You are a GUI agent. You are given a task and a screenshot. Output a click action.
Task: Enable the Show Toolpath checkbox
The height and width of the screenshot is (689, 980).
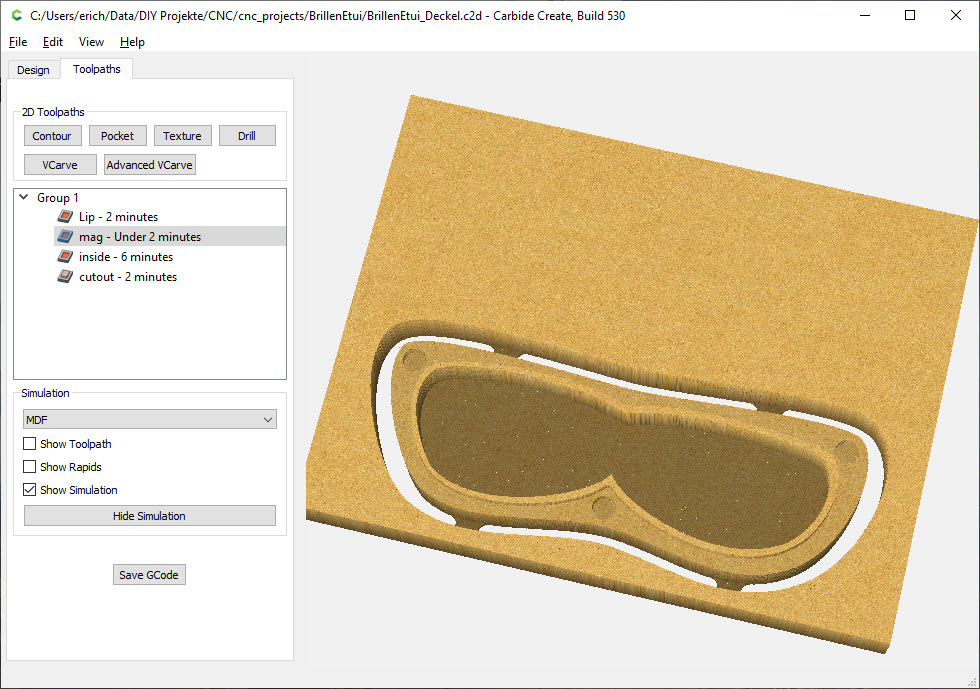pos(30,444)
